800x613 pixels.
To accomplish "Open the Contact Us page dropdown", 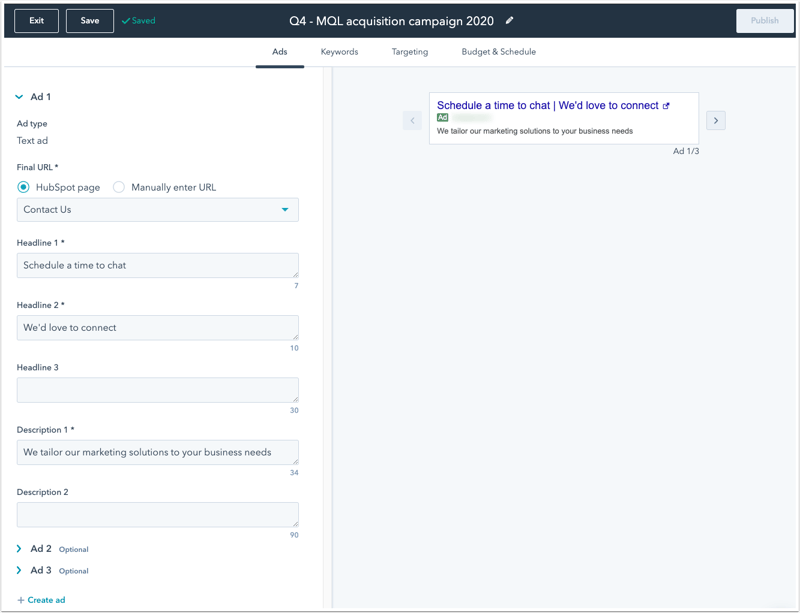I will 158,210.
